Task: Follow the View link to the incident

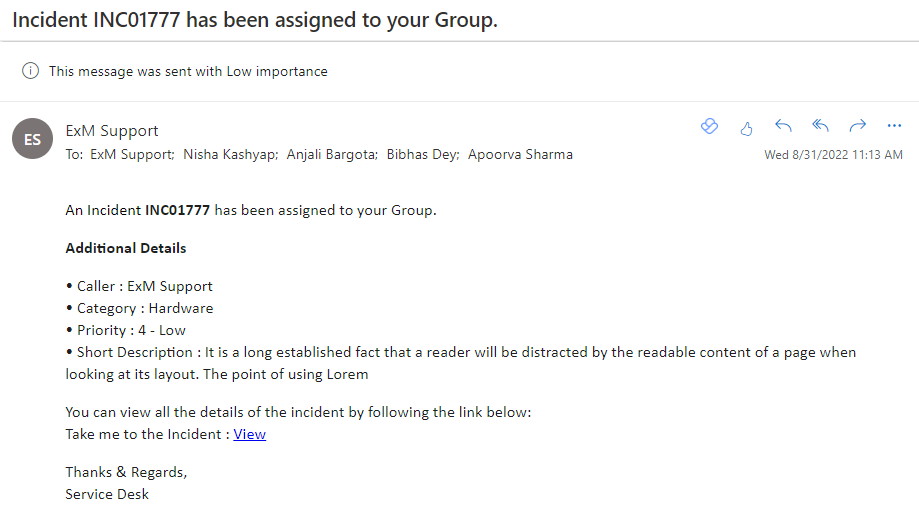Action: (250, 434)
